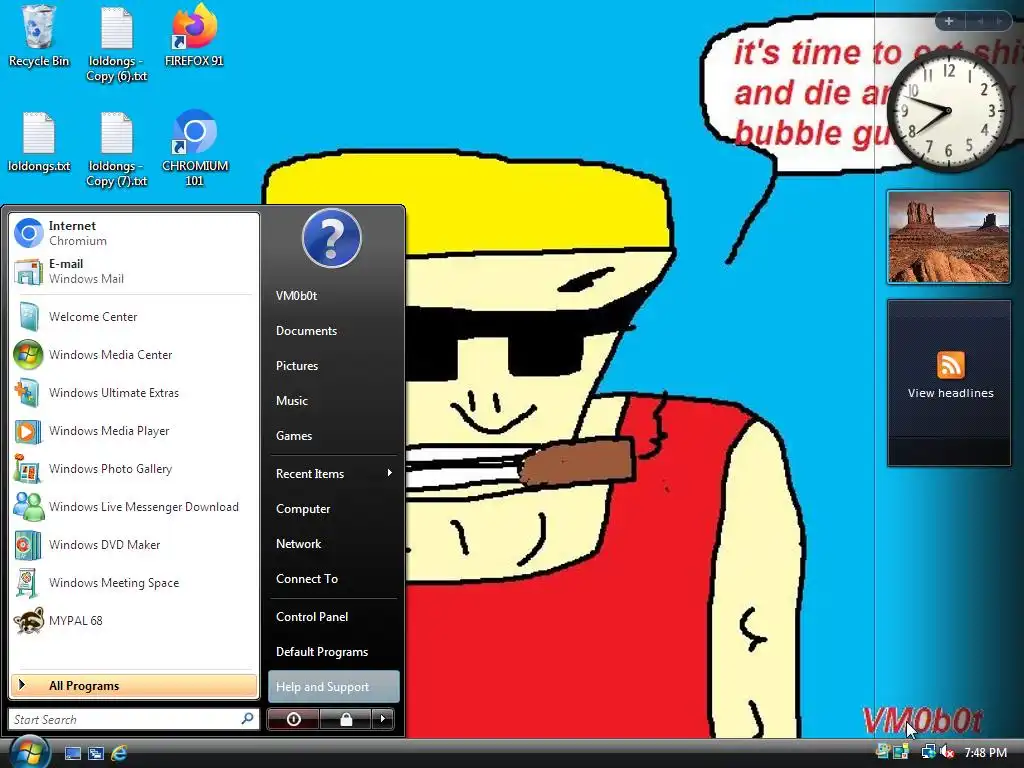
Task: Launch the FIREFOX 91 desktop shortcut
Action: [x=194, y=36]
